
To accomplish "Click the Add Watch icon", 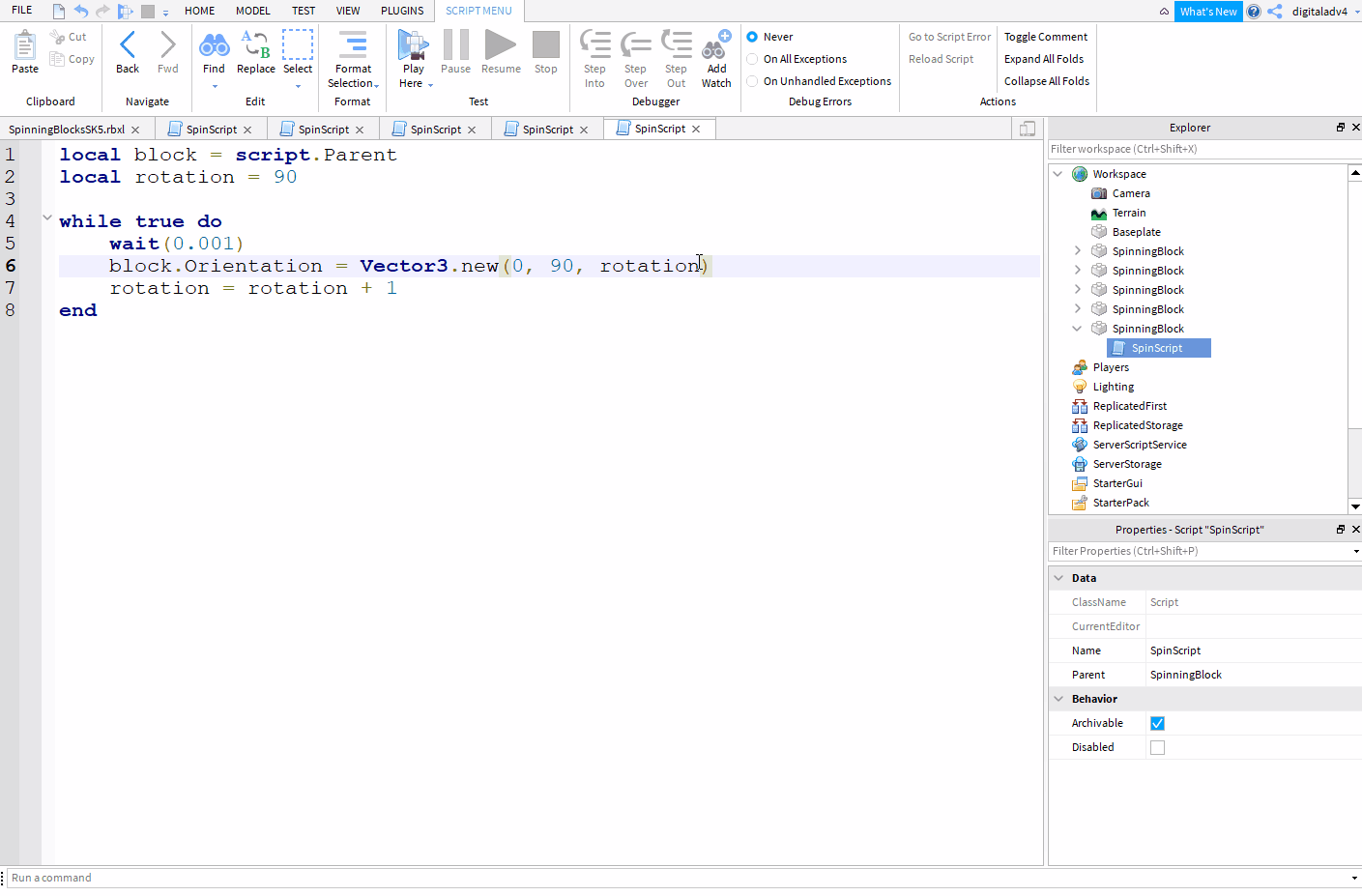I will coord(716,44).
